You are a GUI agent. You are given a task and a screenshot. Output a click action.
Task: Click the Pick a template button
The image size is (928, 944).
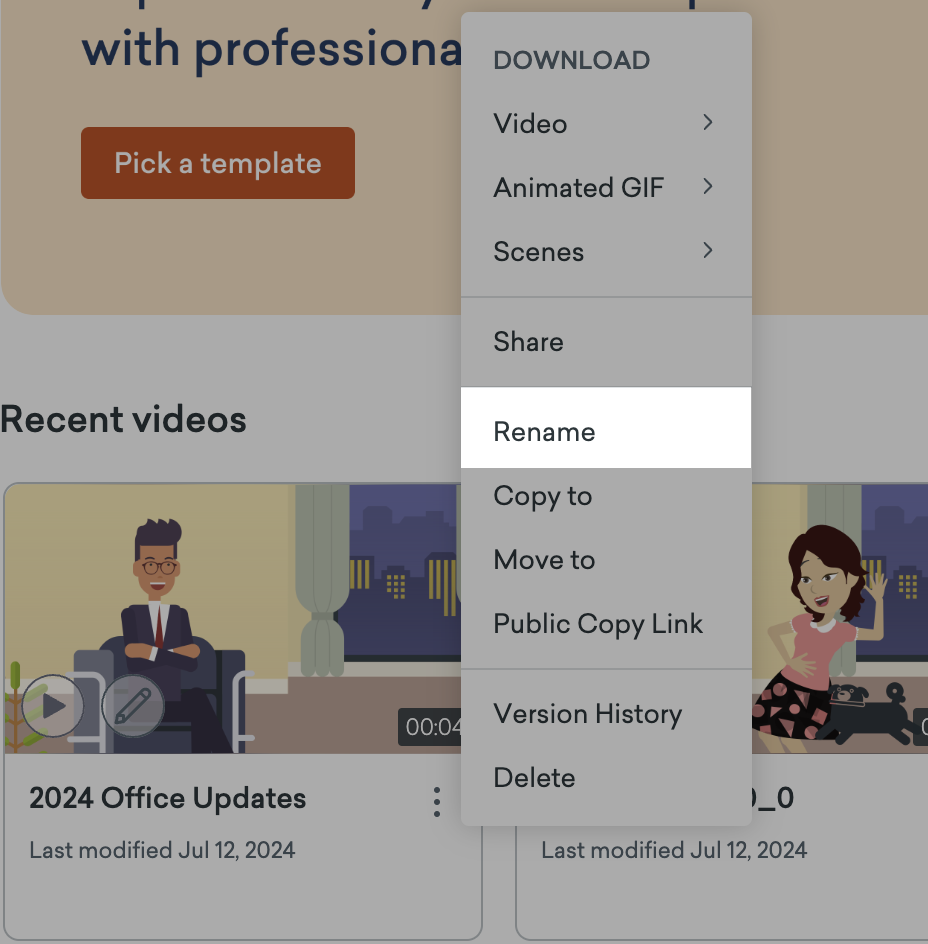click(218, 163)
